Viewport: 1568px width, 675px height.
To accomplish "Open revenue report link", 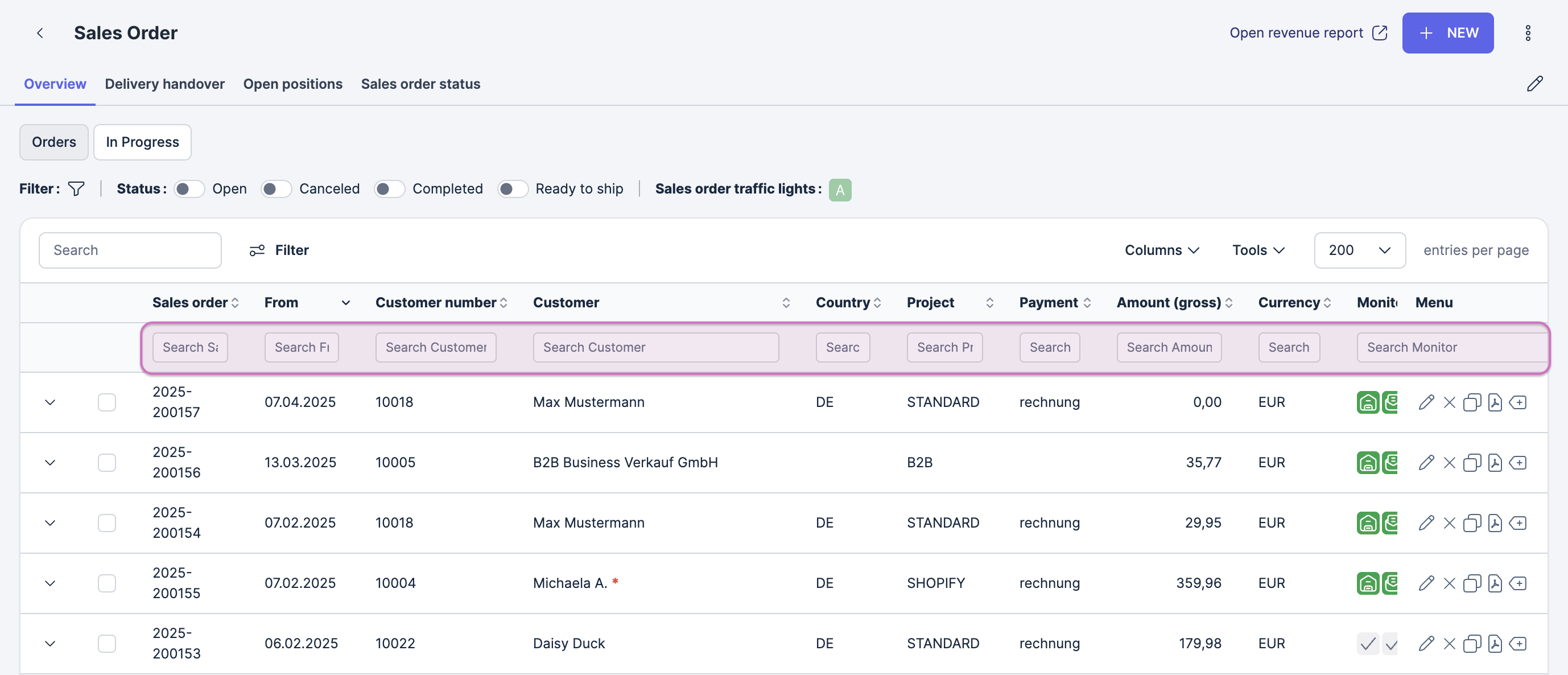I will [1307, 33].
